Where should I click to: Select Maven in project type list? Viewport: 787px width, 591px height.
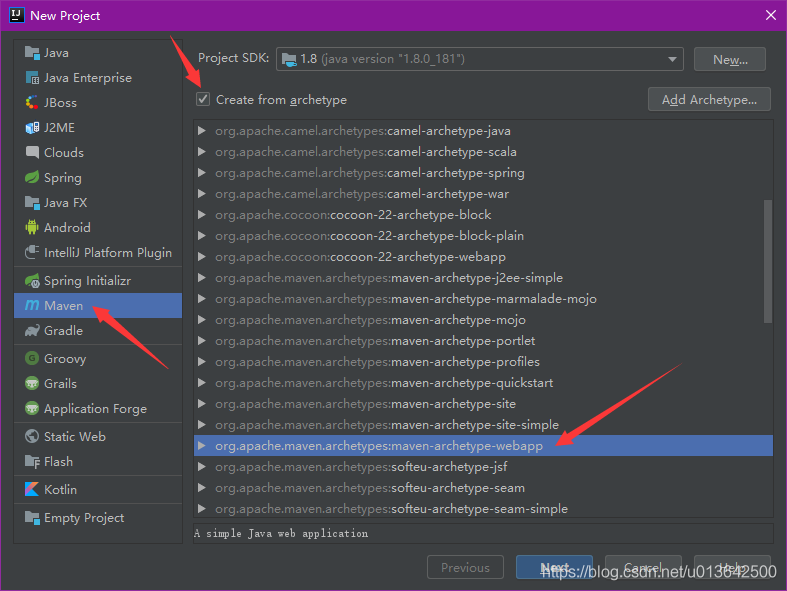(98, 305)
